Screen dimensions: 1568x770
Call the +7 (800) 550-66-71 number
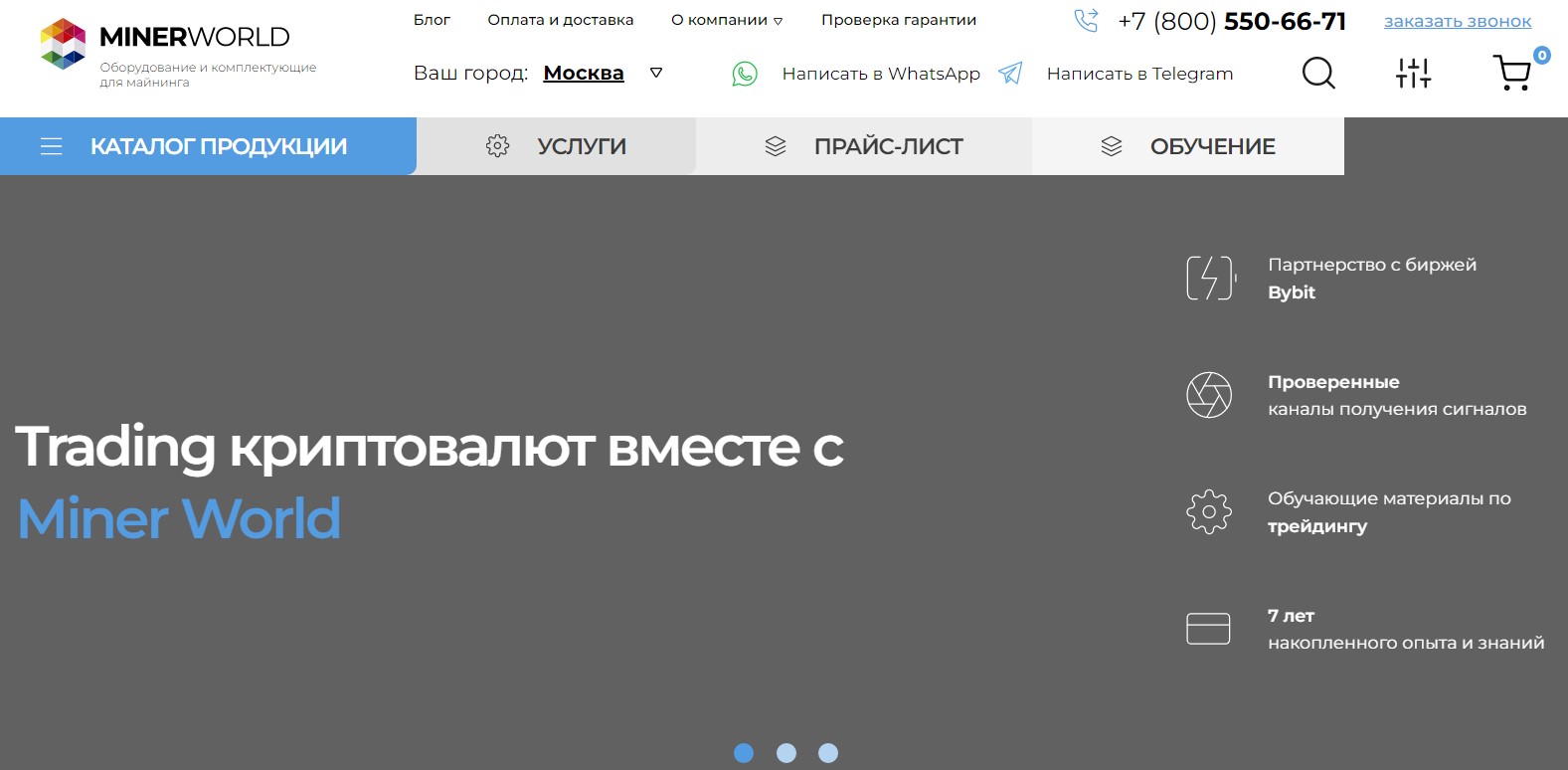pyautogui.click(x=1232, y=21)
